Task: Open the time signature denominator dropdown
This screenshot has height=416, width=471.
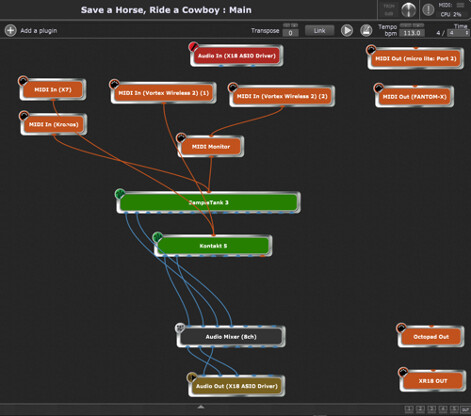Action: pos(458,33)
